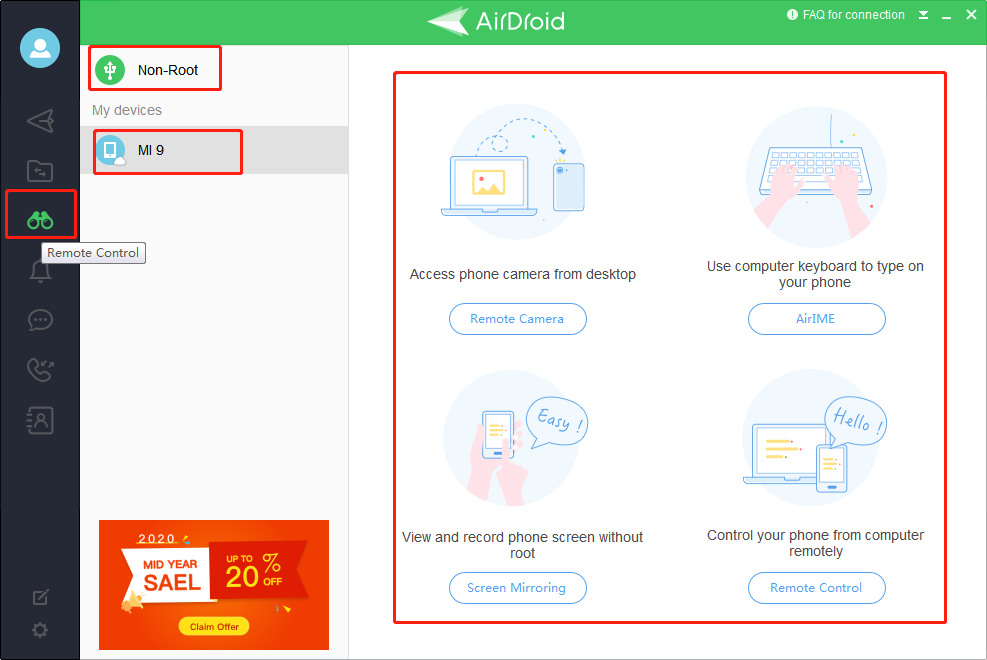Click the AirIME button
Viewport: 987px width, 660px height.
coord(816,319)
